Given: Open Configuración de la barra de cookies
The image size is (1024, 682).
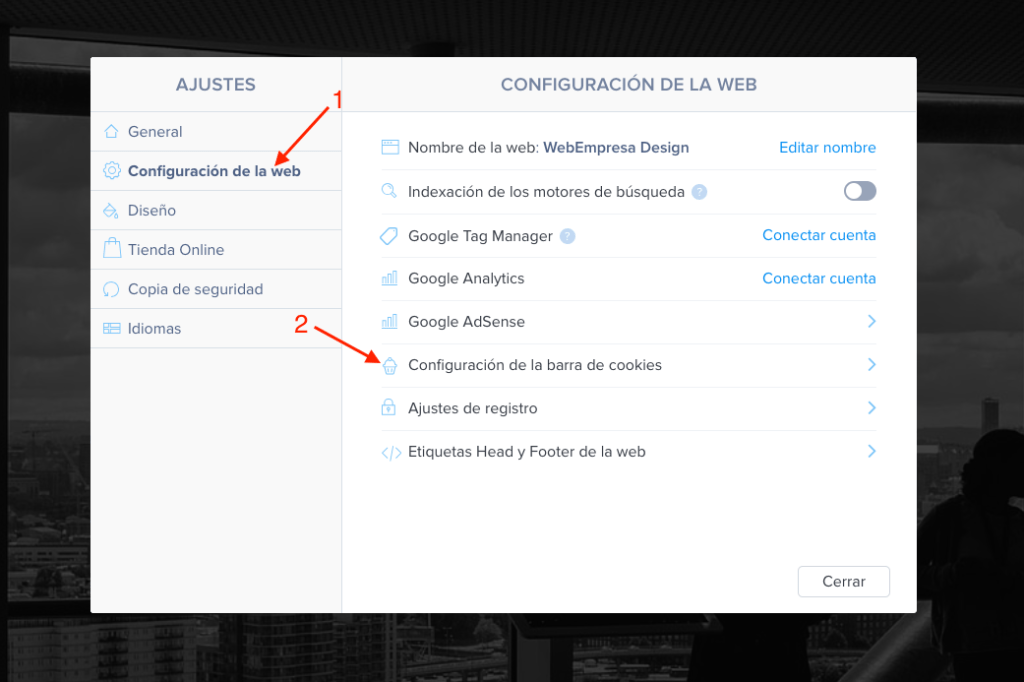Looking at the screenshot, I should click(628, 365).
